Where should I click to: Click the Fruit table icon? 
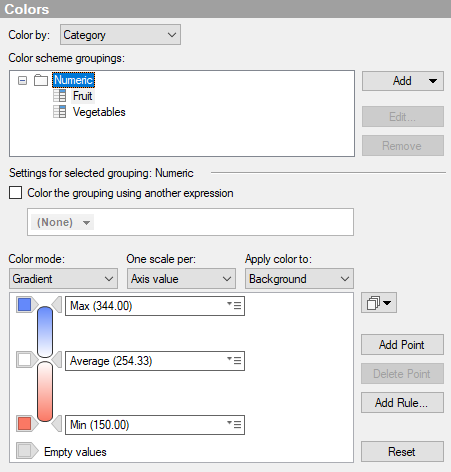pyautogui.click(x=60, y=96)
